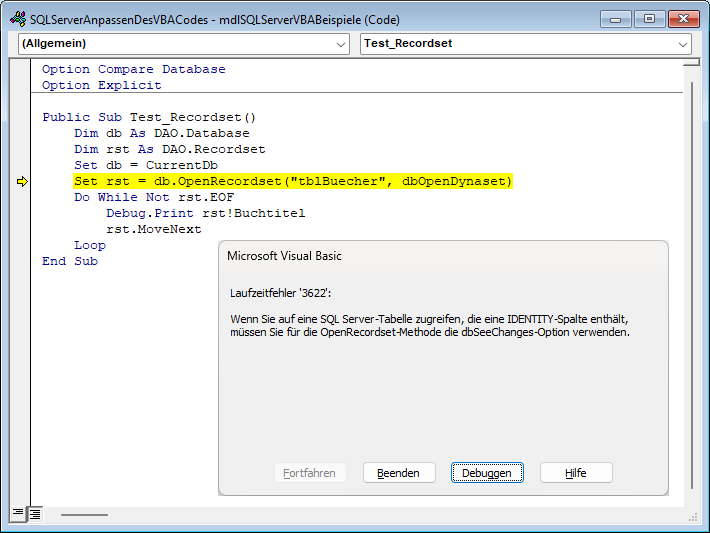This screenshot has width=710, height=533.
Task: Click the vertical scrollbar up arrow
Action: click(690, 66)
